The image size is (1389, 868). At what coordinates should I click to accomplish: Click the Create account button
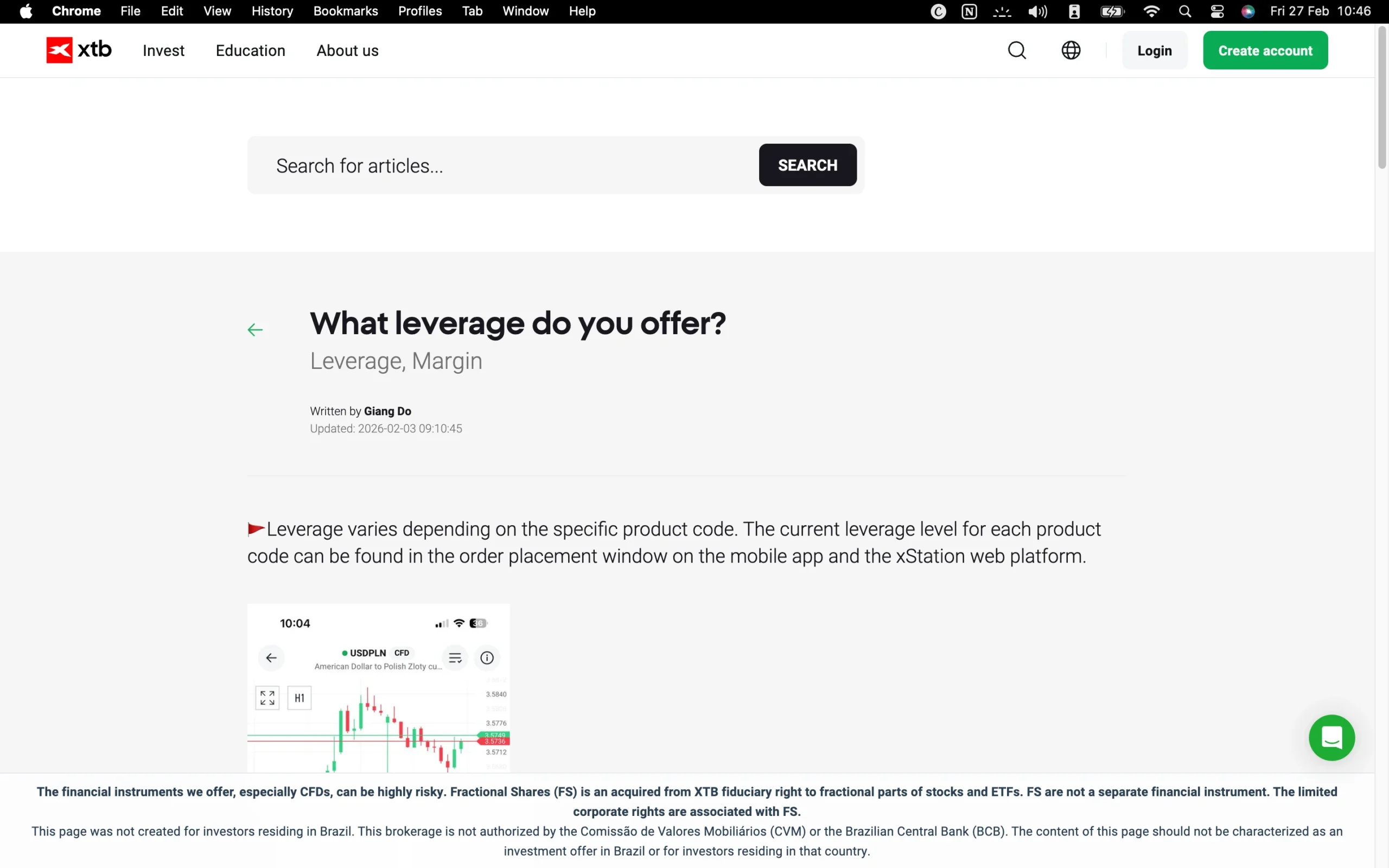(x=1265, y=50)
